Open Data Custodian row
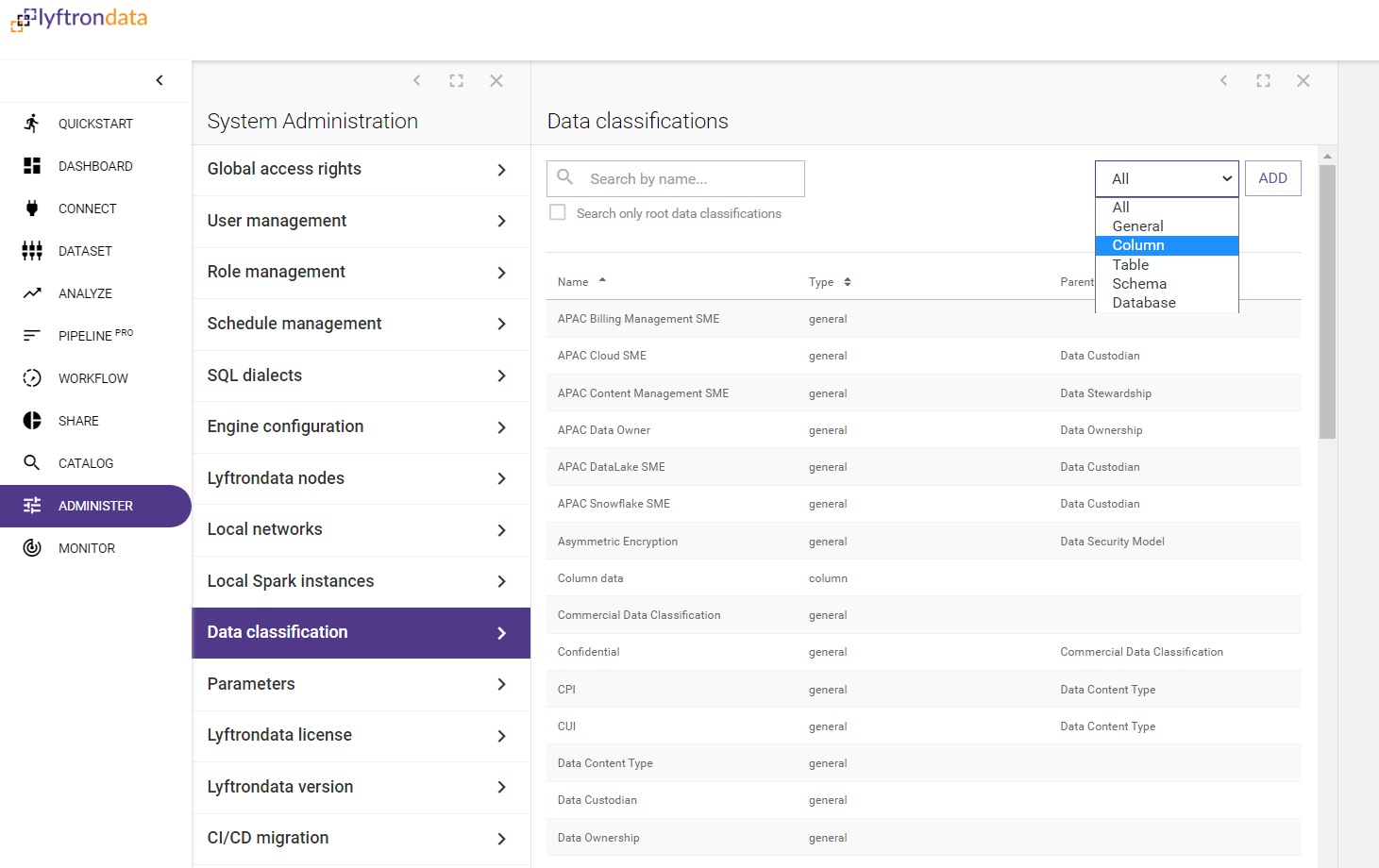The image size is (1379, 868). pos(924,800)
